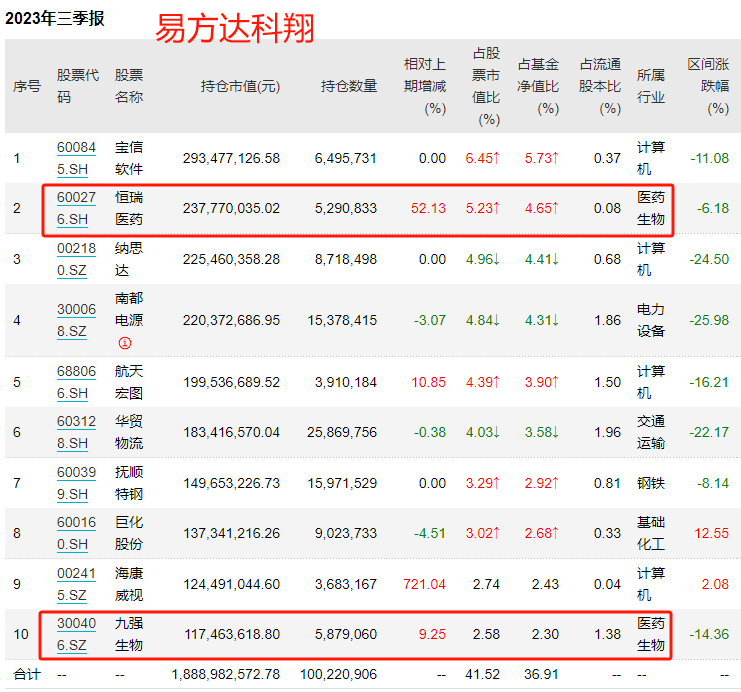Screen dimensions: 741x692
Task: Select the stock name 华贸物流
Action: click(x=129, y=432)
